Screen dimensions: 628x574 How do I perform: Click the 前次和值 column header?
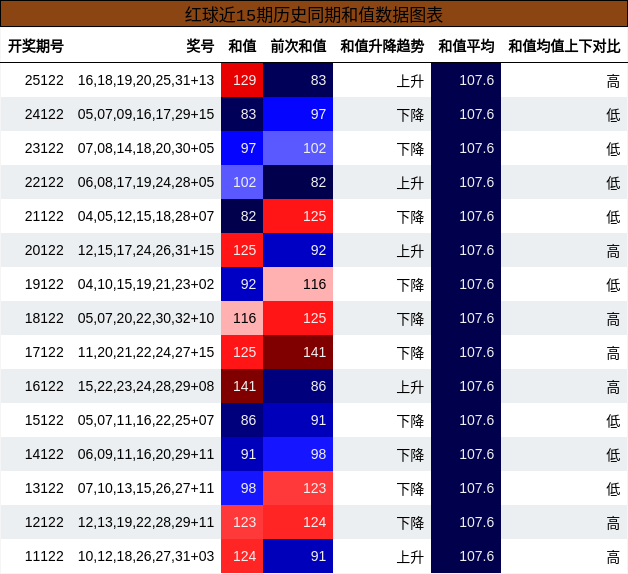coord(298,46)
